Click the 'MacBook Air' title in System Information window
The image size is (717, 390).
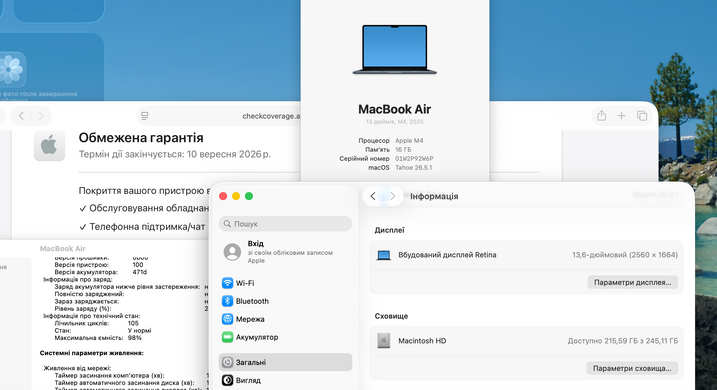(x=63, y=249)
